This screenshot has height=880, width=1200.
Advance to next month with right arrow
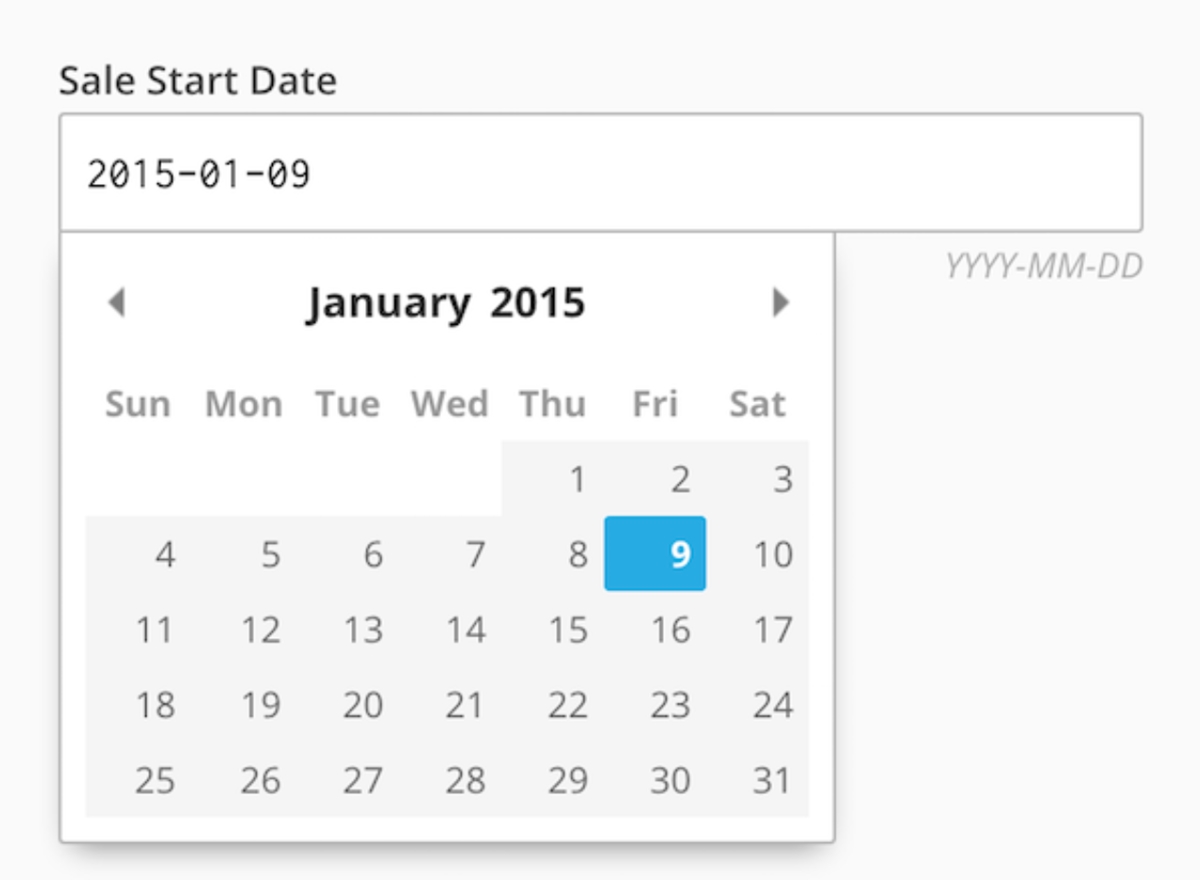781,302
